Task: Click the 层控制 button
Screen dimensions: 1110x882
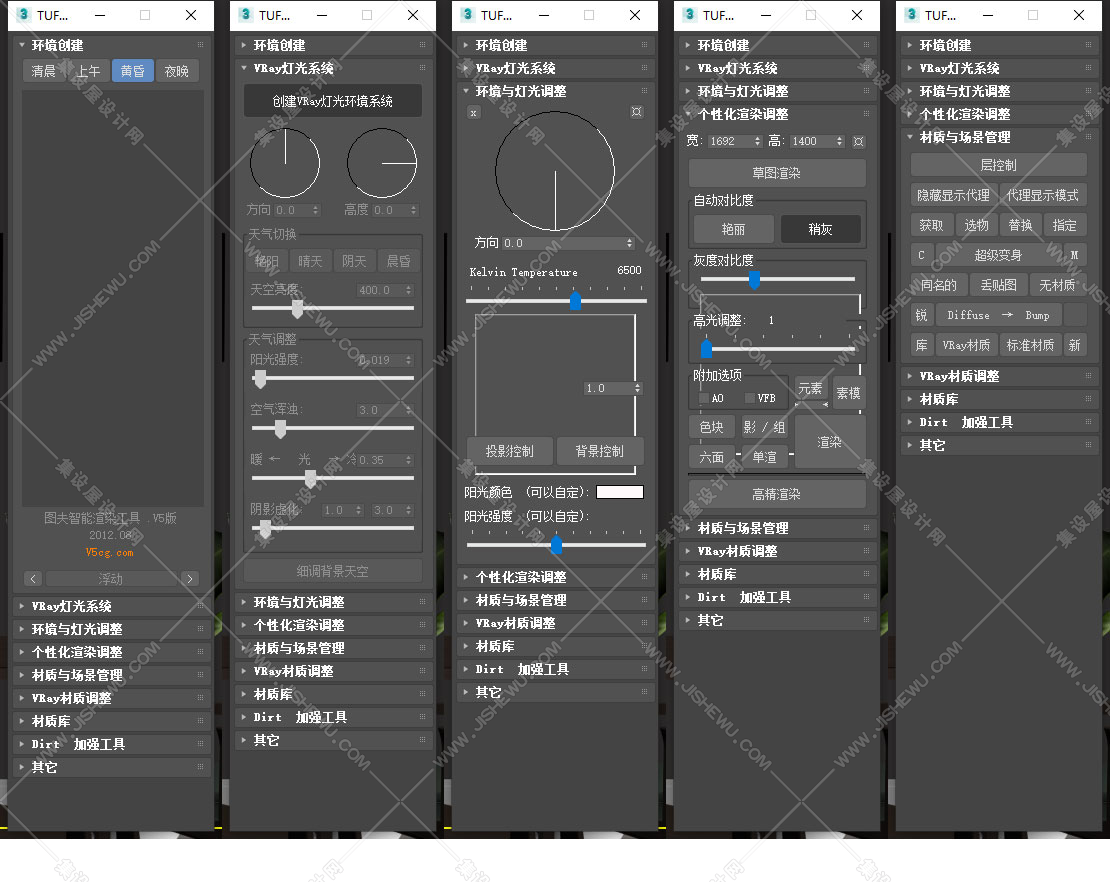Action: pyautogui.click(x=998, y=165)
